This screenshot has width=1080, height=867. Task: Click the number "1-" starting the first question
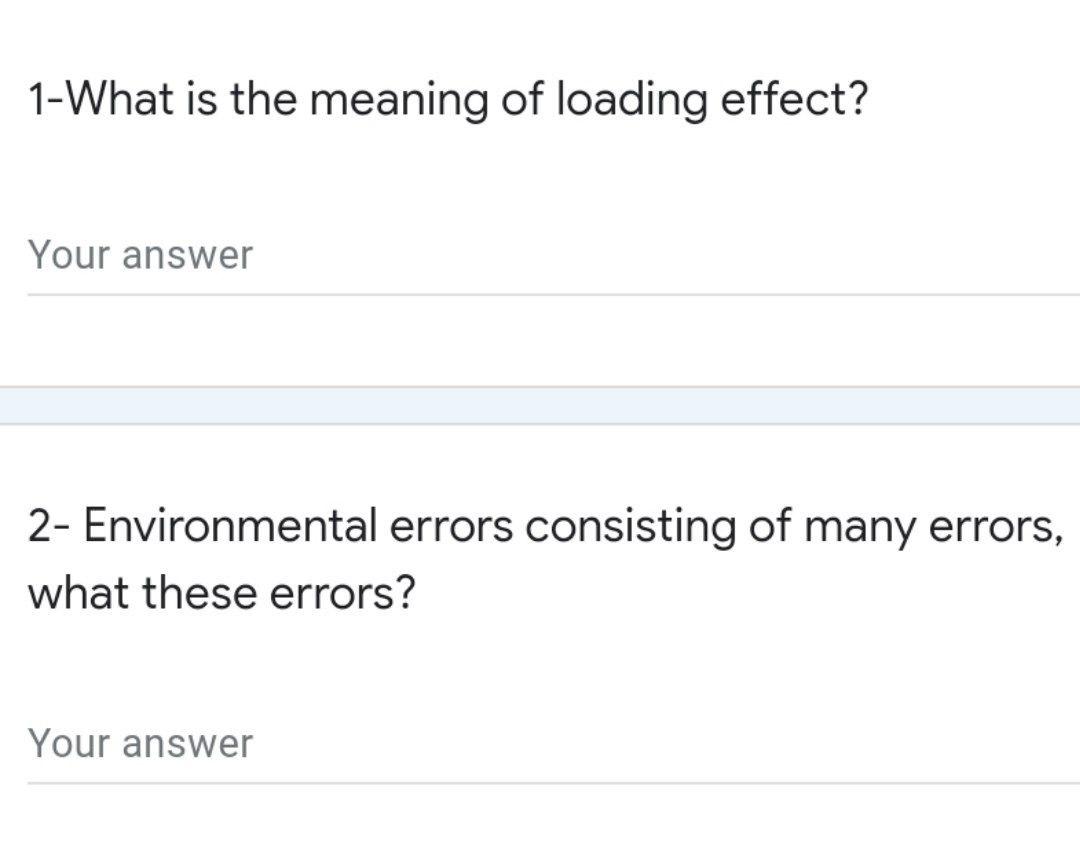pos(47,99)
